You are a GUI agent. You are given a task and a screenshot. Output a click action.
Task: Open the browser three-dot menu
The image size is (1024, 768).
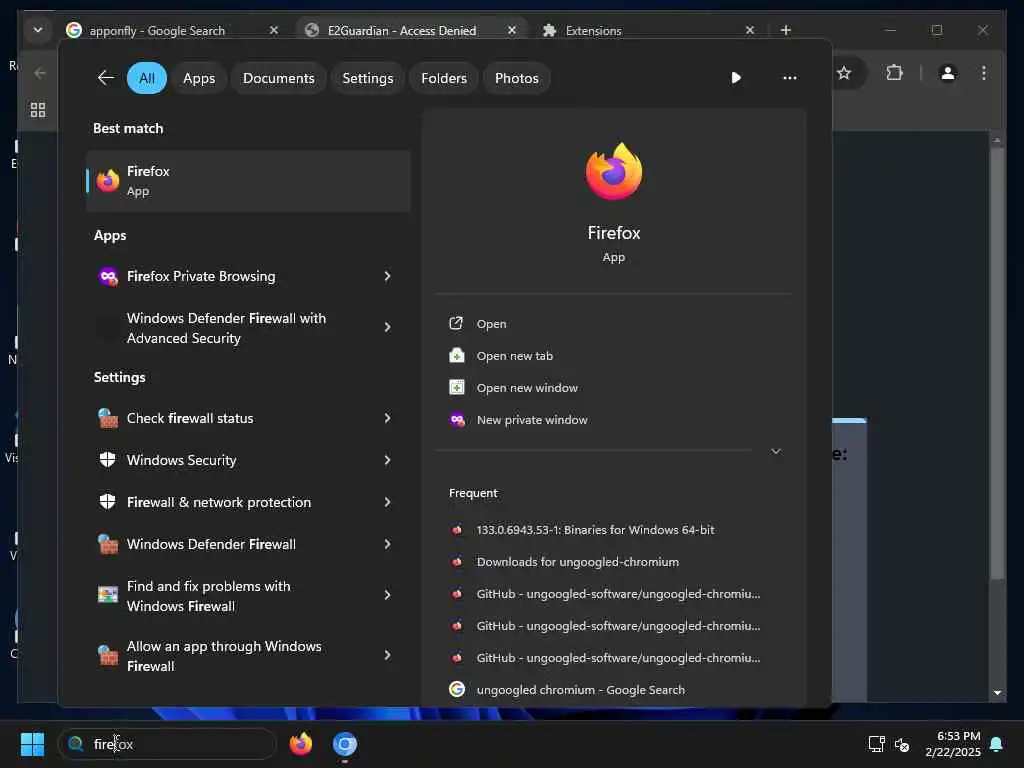point(984,72)
